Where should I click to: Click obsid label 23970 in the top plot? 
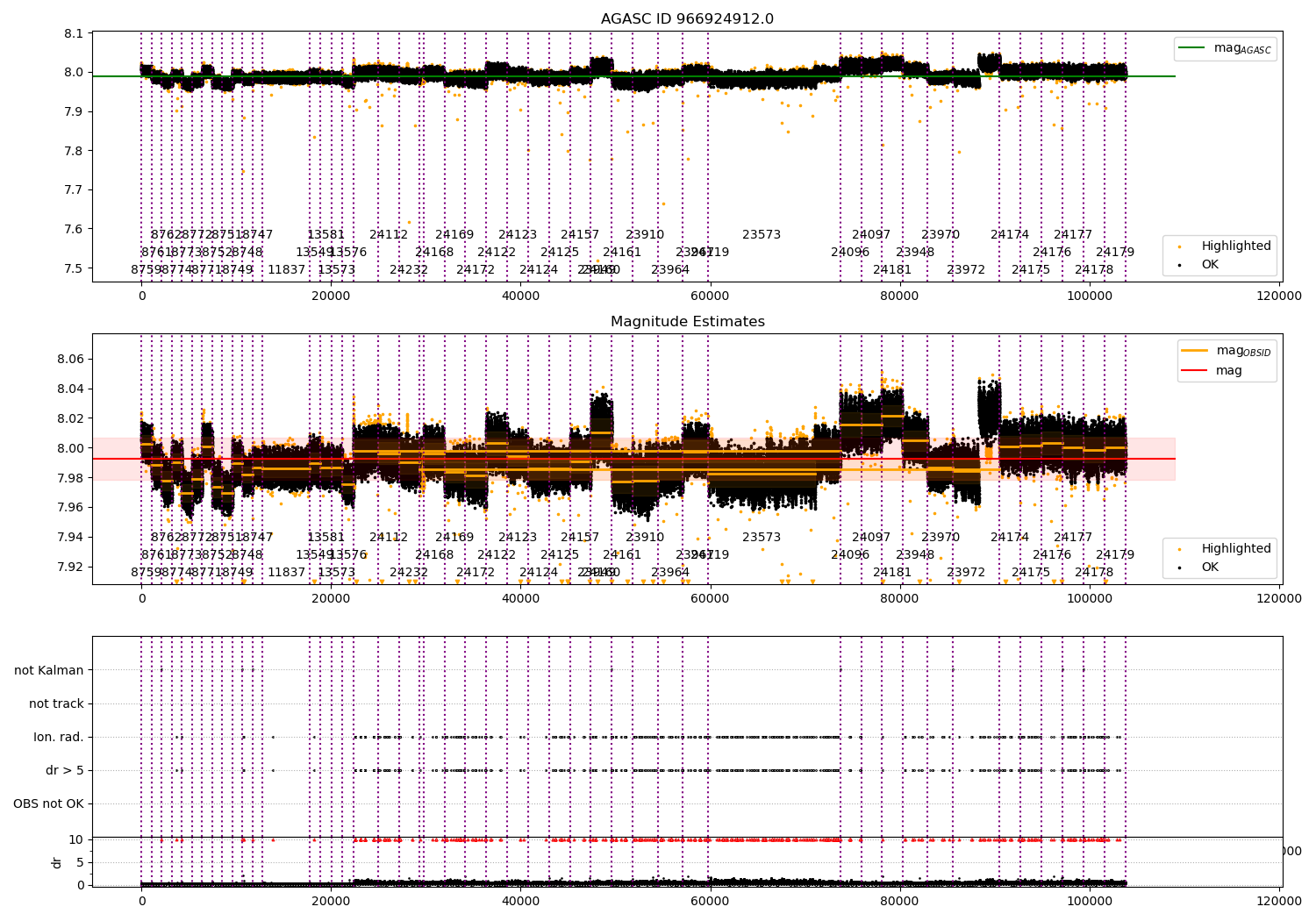click(941, 235)
